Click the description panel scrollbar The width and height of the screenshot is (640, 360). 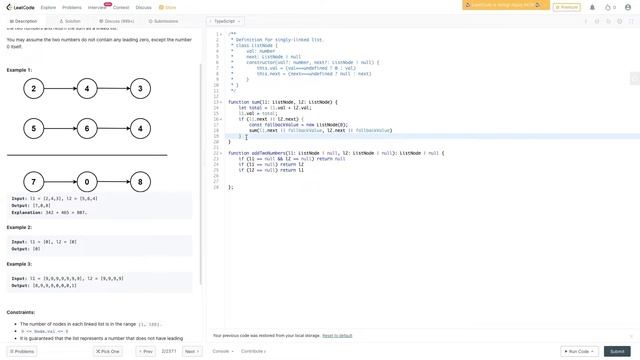200,174
